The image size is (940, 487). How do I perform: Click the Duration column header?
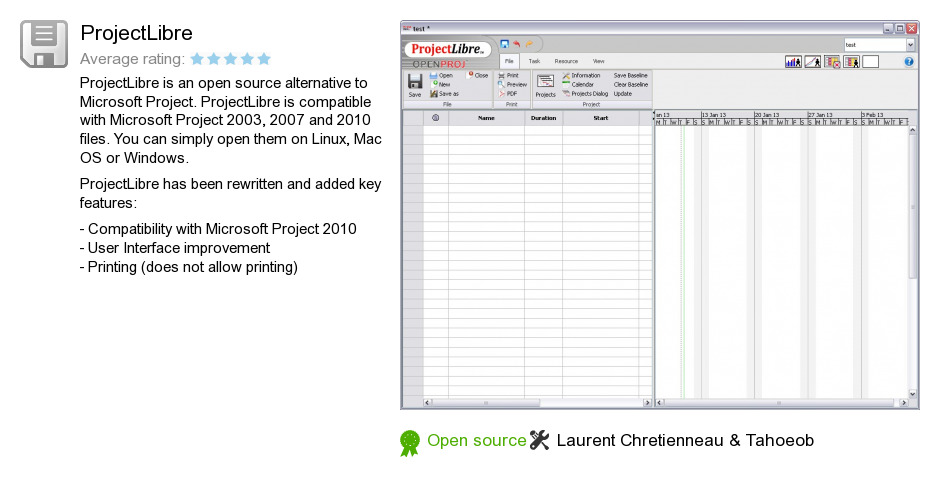coord(543,118)
